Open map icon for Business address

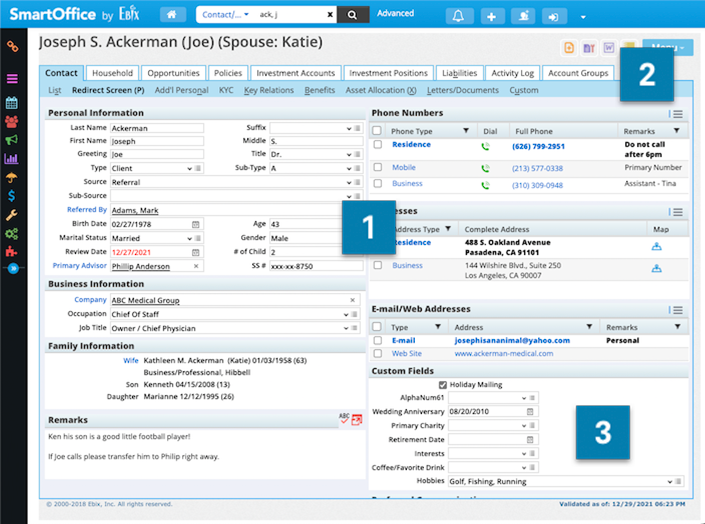tap(656, 268)
